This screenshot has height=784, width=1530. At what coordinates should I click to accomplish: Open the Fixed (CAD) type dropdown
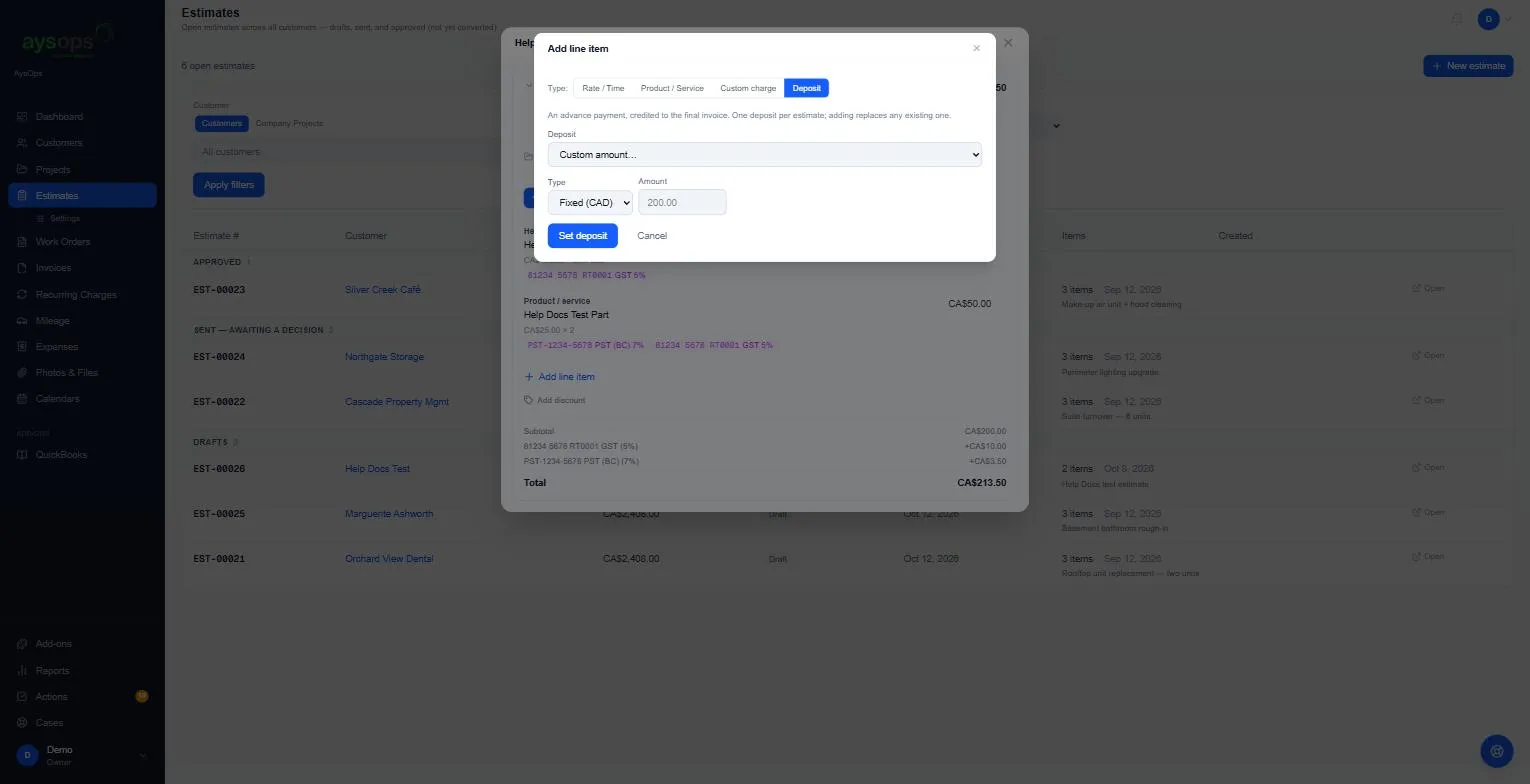(590, 203)
